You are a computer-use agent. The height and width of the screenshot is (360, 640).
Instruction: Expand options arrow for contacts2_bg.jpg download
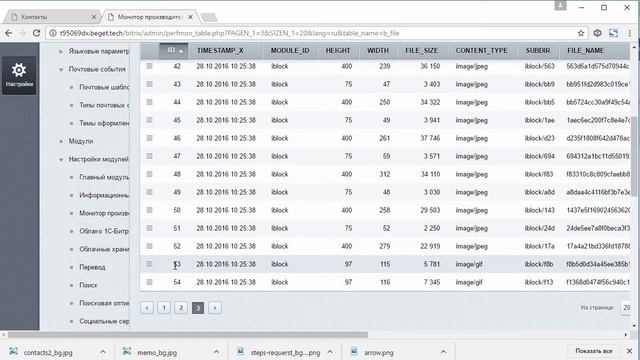tap(103, 352)
